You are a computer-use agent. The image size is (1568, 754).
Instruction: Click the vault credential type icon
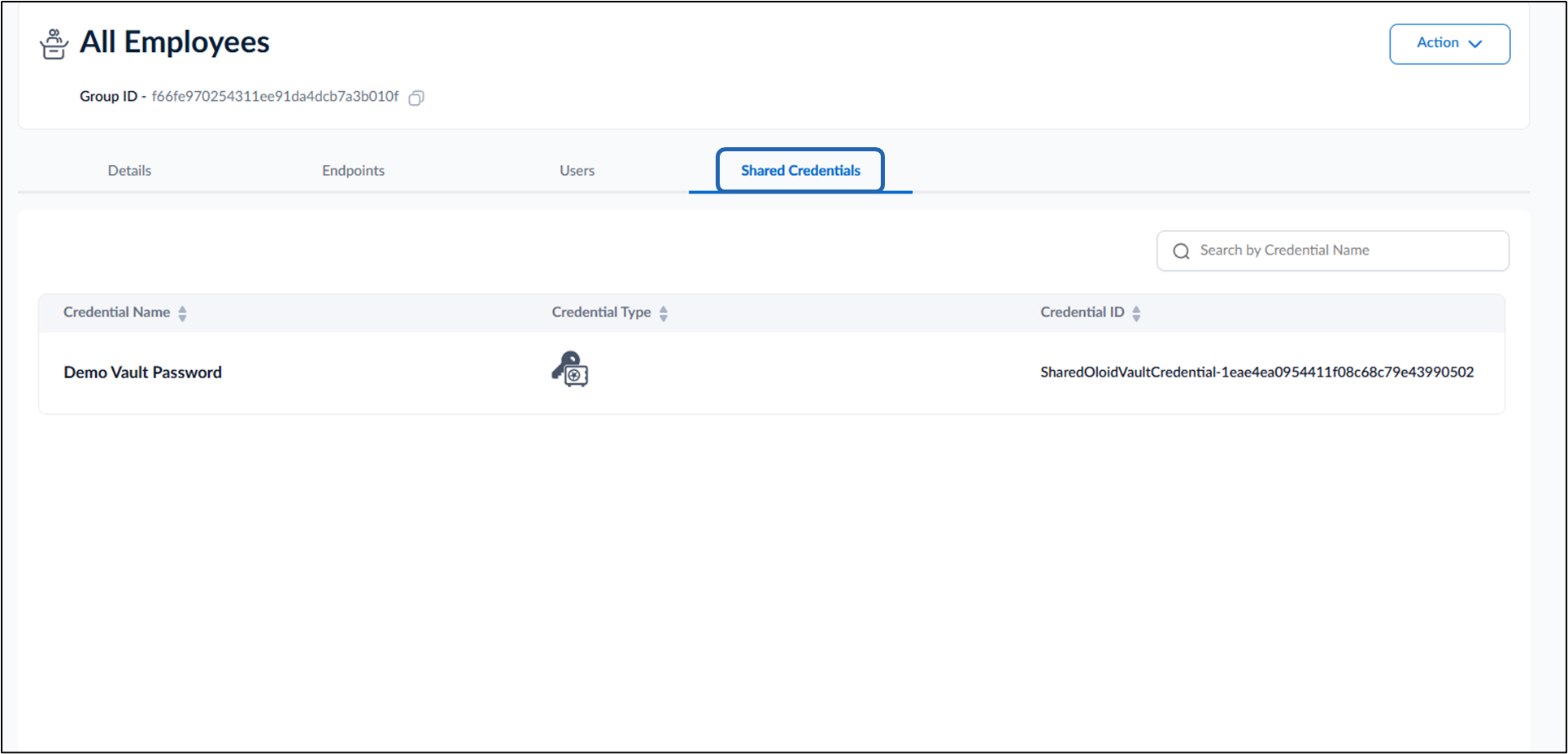(570, 369)
